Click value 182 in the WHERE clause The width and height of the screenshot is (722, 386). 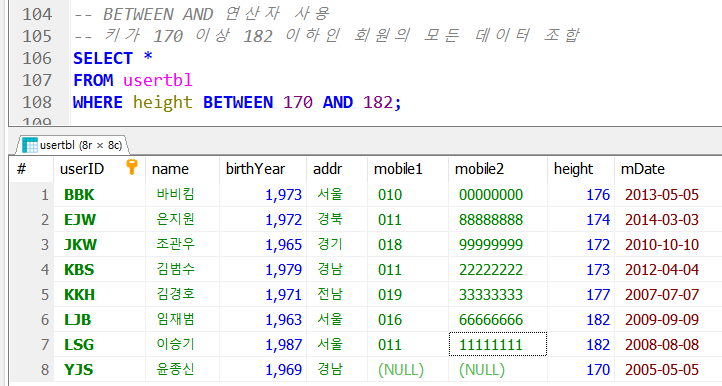pos(378,102)
